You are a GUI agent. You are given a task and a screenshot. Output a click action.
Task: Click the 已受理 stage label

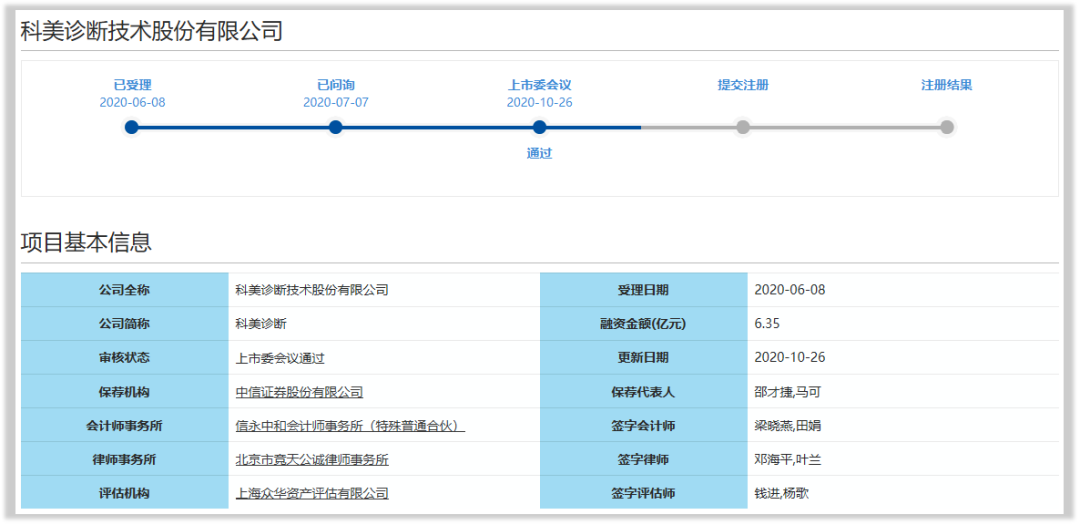point(132,85)
